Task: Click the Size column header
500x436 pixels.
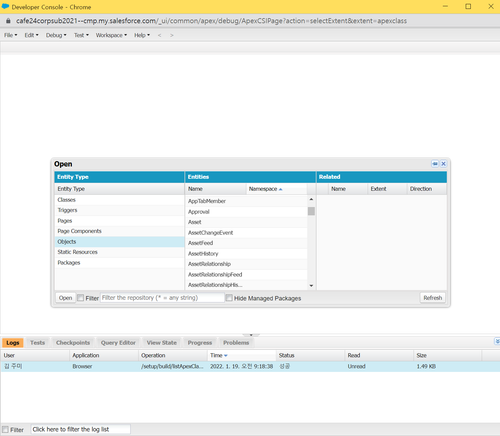Action: pyautogui.click(x=448, y=356)
